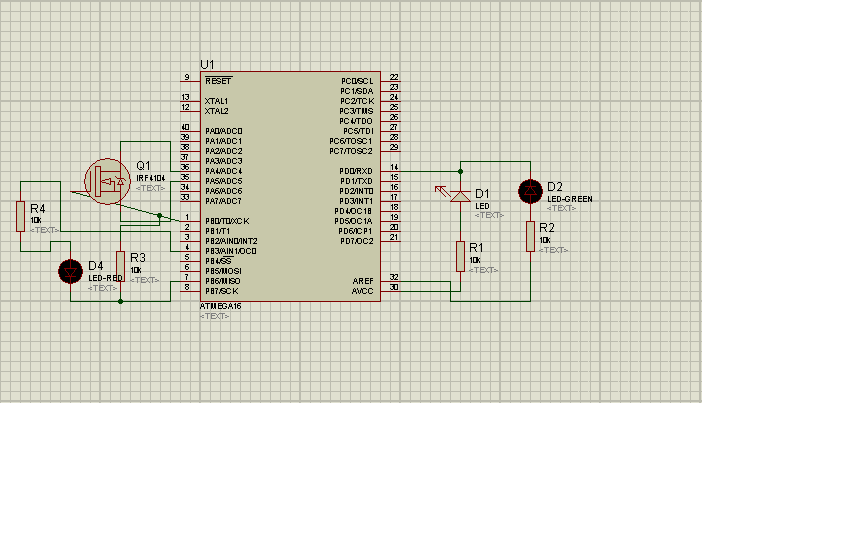864x540 pixels.
Task: Click pin number 32 beside AREF
Action: [394, 277]
